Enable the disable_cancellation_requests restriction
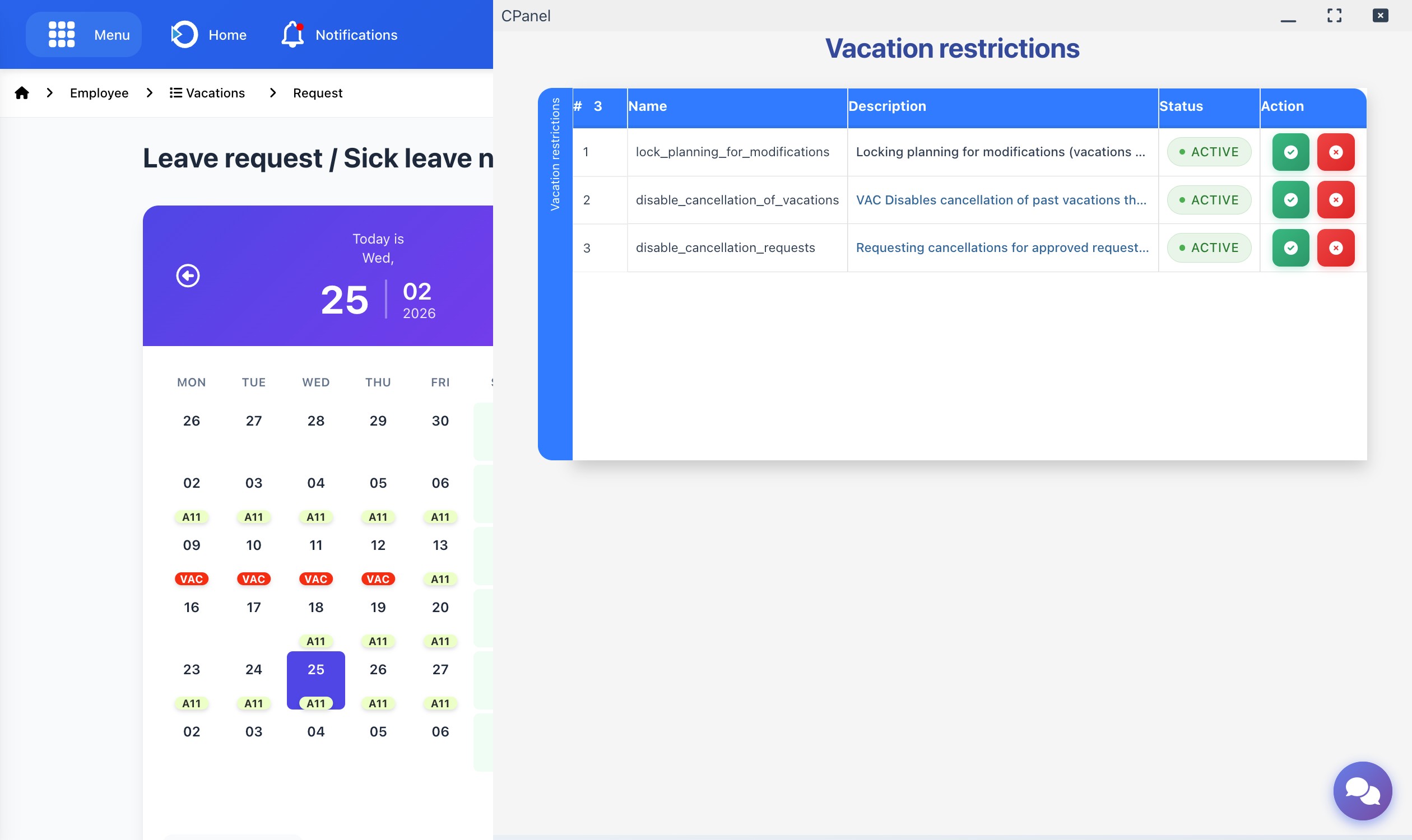This screenshot has width=1412, height=840. [1290, 248]
